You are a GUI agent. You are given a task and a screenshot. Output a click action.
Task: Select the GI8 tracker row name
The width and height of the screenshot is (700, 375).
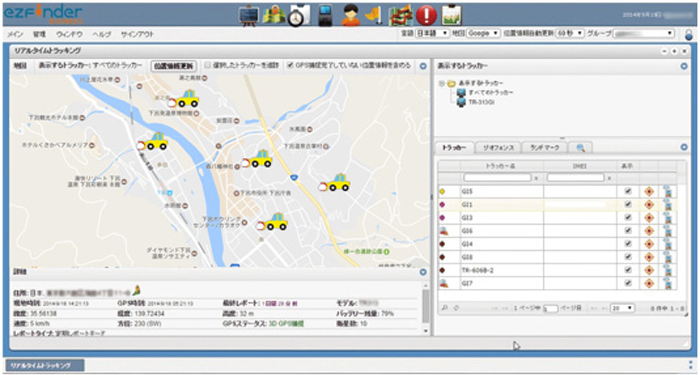467,257
